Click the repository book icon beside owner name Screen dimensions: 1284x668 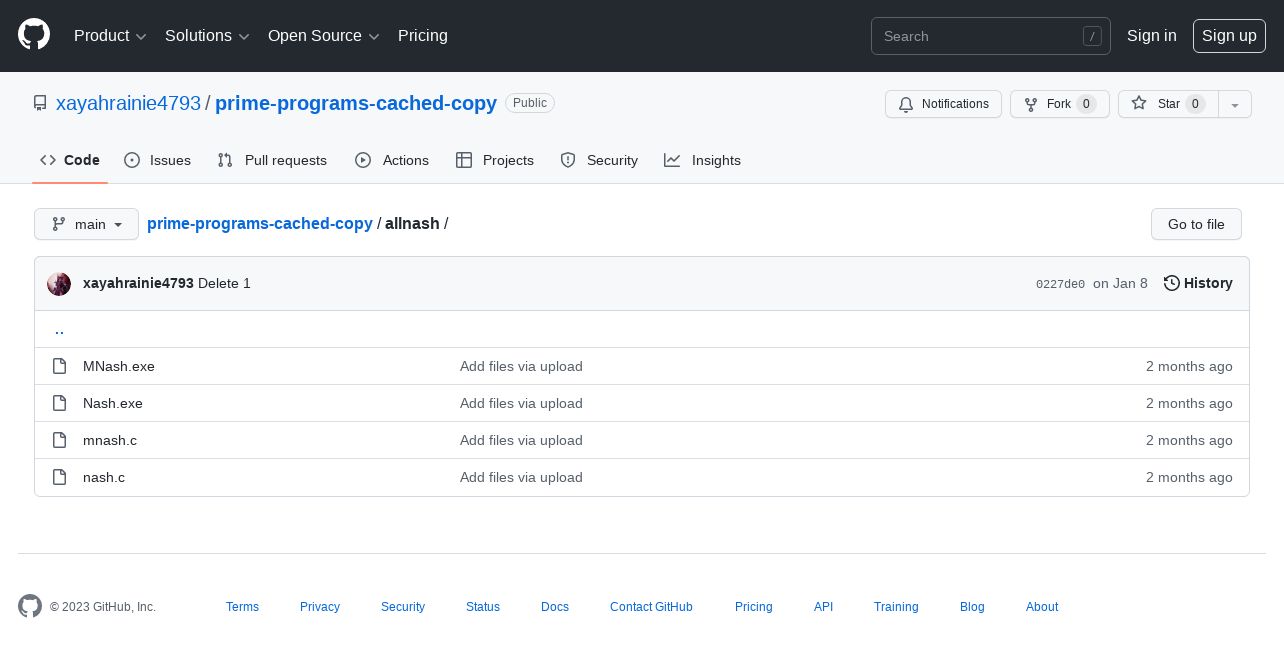[40, 103]
